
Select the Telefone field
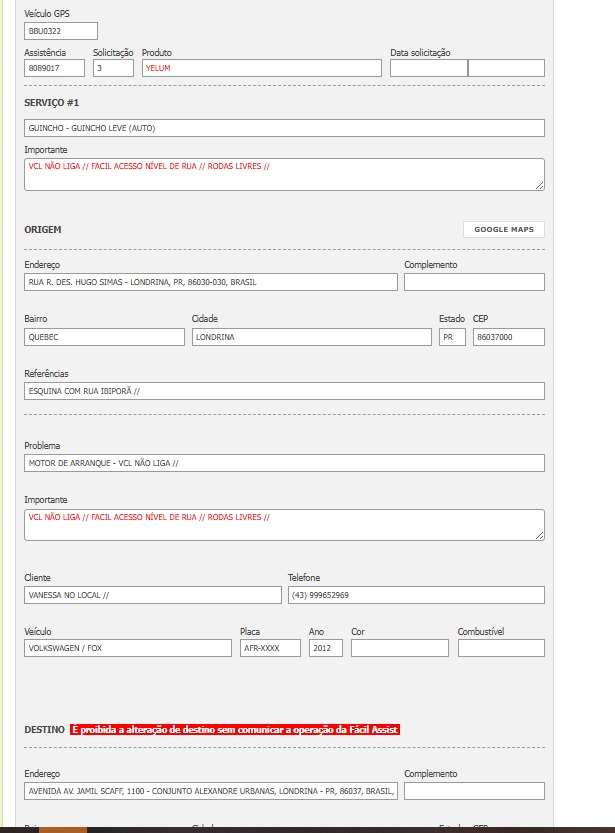416,595
